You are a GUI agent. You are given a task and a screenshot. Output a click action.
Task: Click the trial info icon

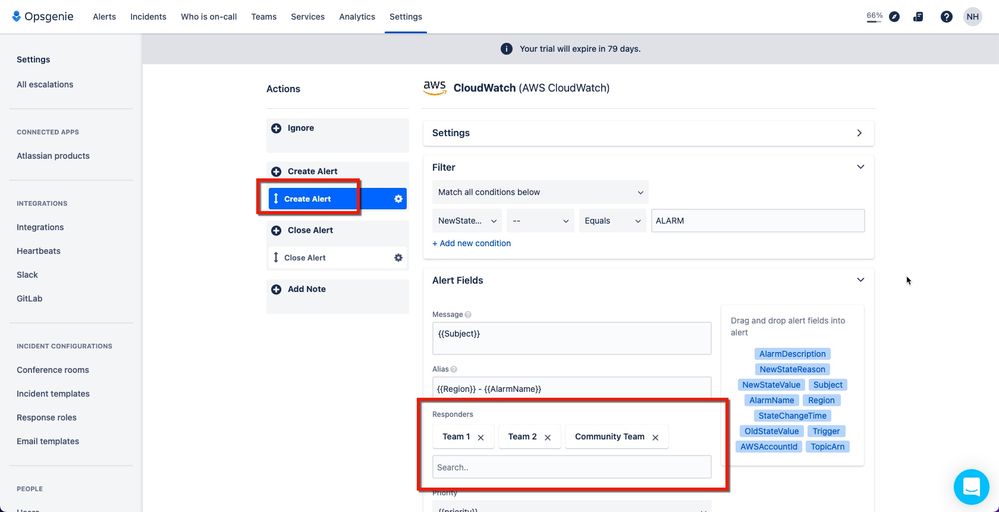coord(507,48)
